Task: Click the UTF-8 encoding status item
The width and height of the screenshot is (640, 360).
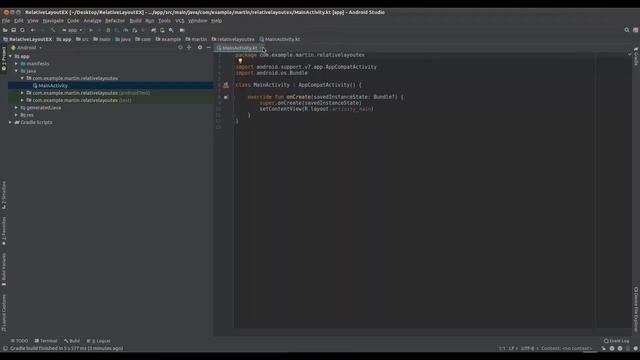Action: click(527, 349)
